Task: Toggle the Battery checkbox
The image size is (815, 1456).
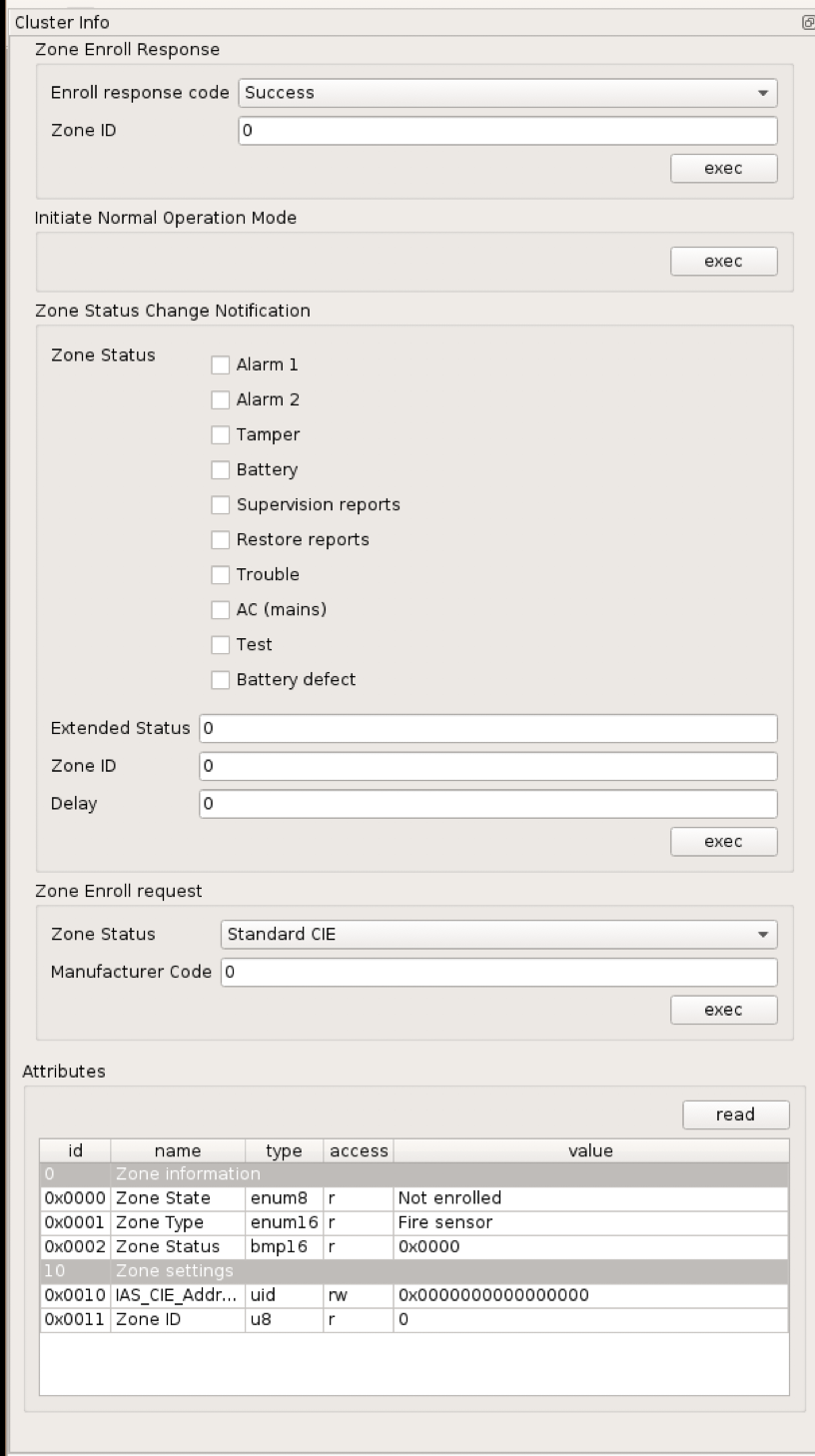Action: (220, 469)
